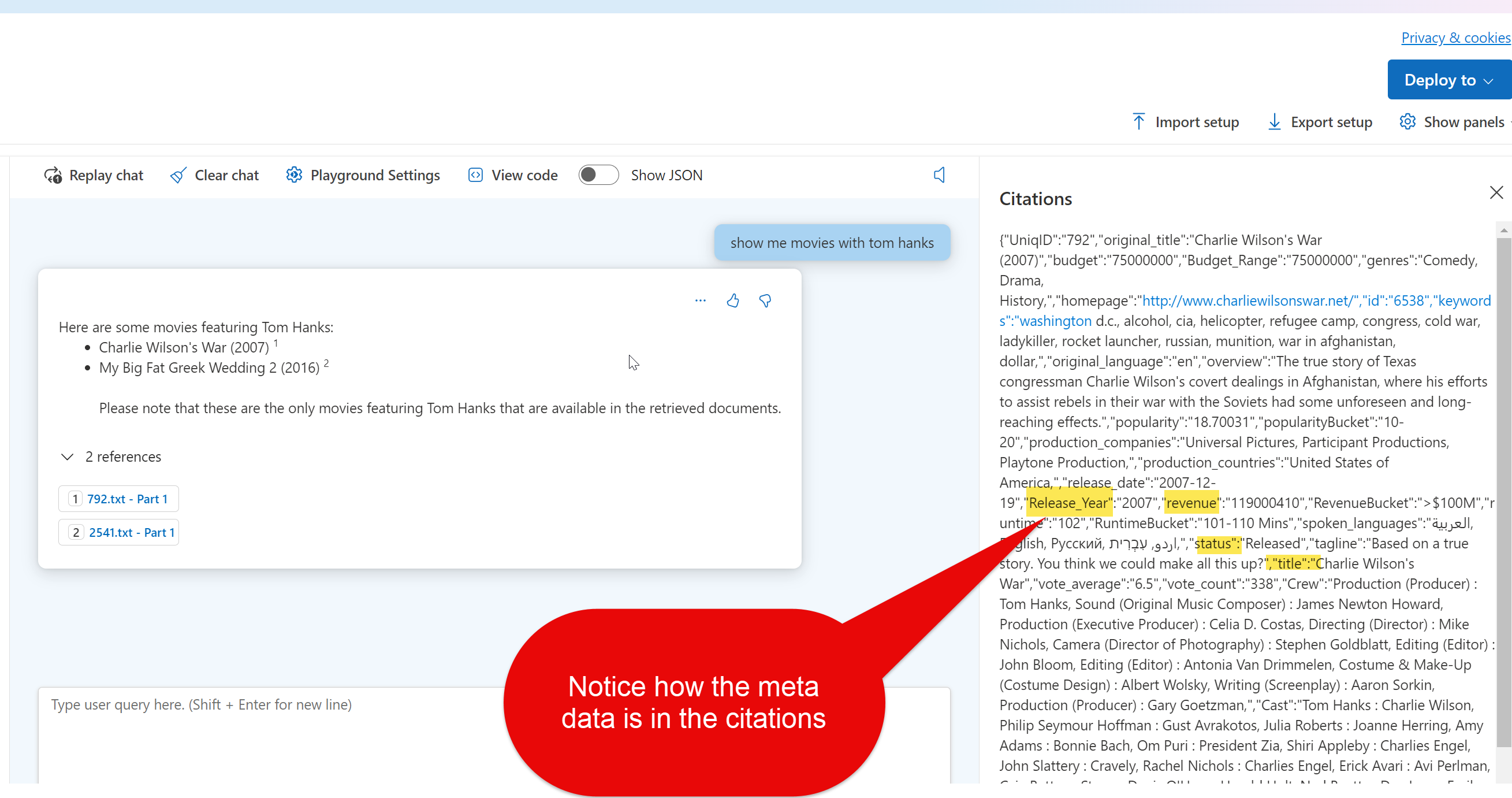The width and height of the screenshot is (1512, 798).
Task: Click Show panels text
Action: (1464, 122)
